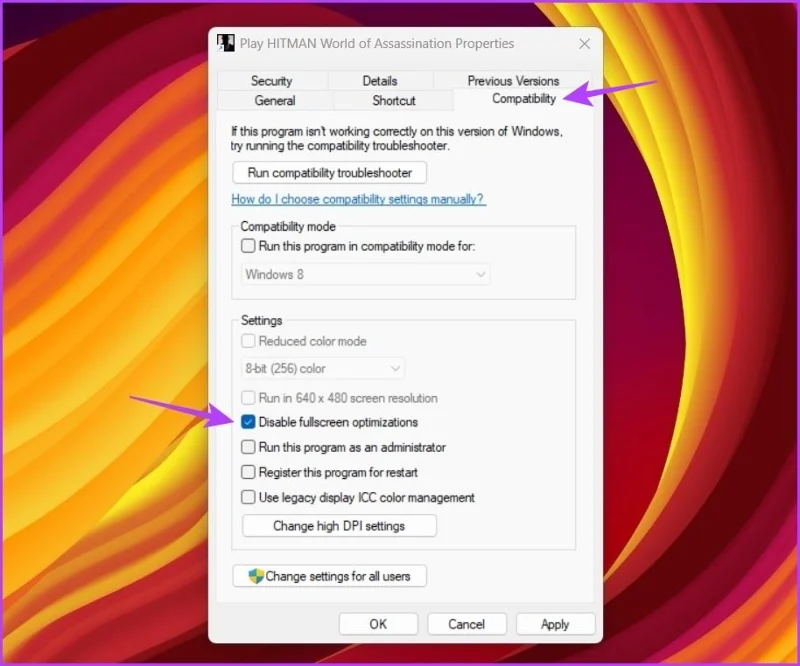Open Change high DPI settings
This screenshot has width=800, height=666.
click(x=339, y=526)
